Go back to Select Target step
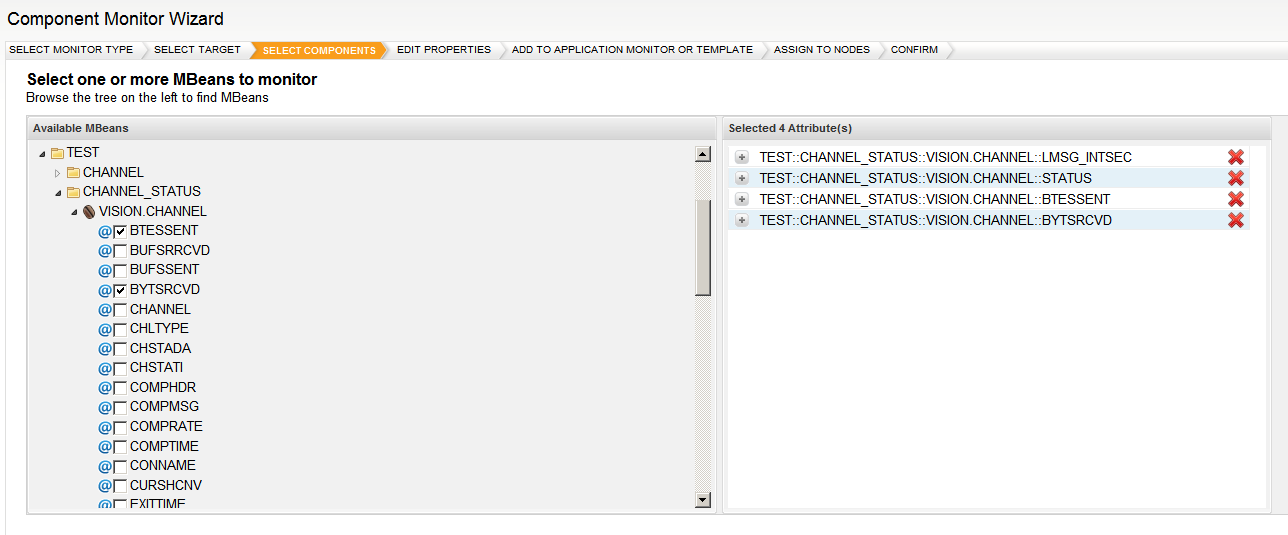This screenshot has height=535, width=1288. (197, 50)
